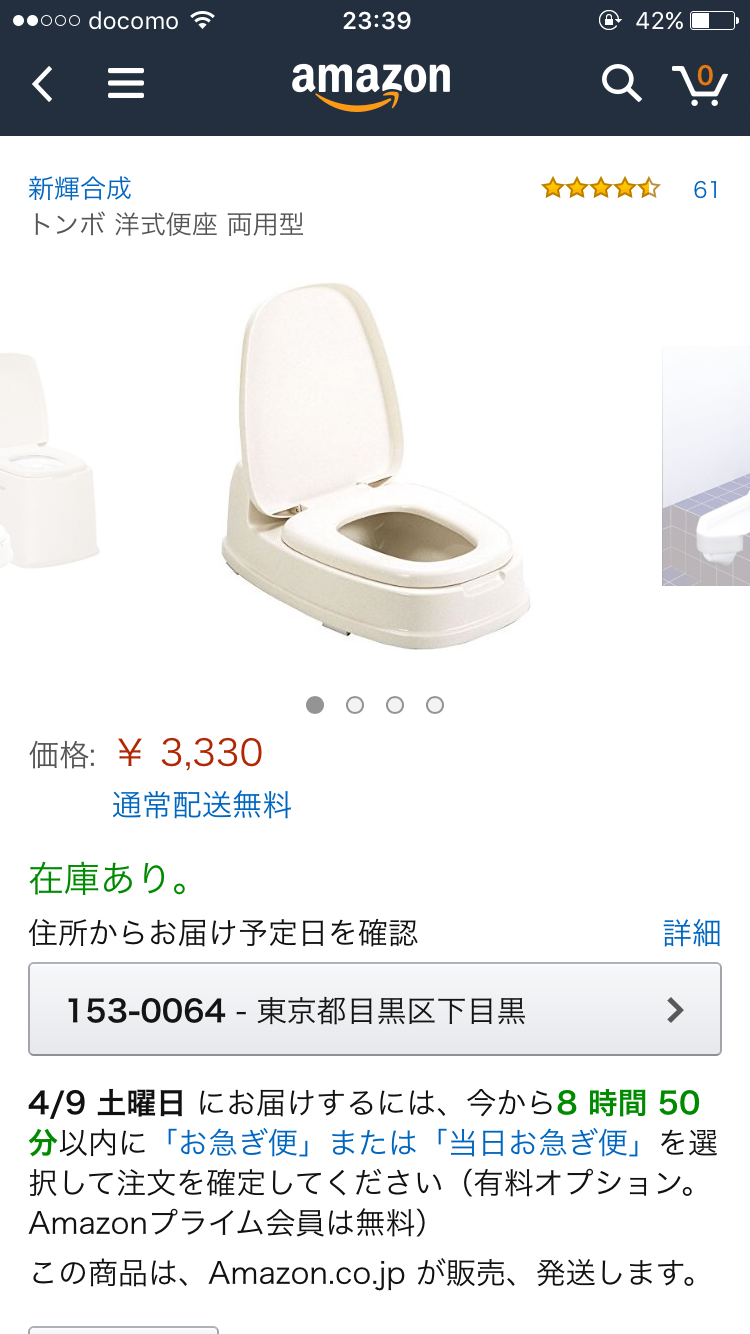Select the second image page dot
Image resolution: width=750 pixels, height=1334 pixels.
coord(355,705)
